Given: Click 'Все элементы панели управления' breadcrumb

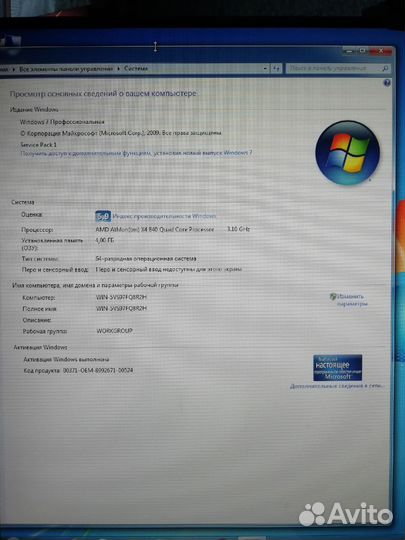Looking at the screenshot, I should click(66, 69).
